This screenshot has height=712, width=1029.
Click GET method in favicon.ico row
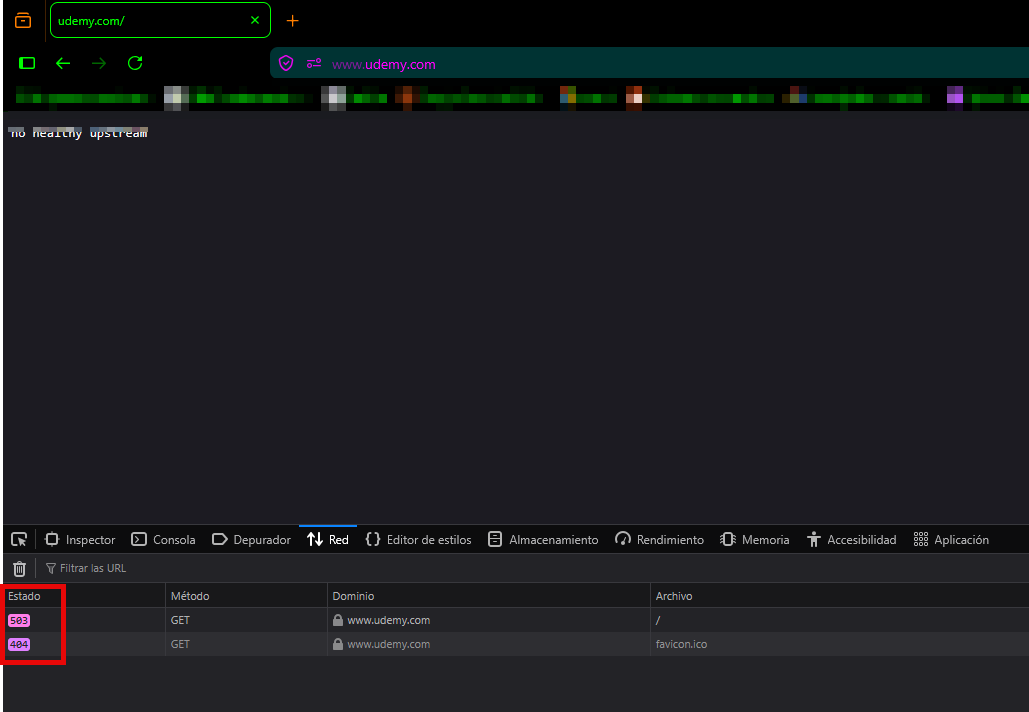[180, 644]
